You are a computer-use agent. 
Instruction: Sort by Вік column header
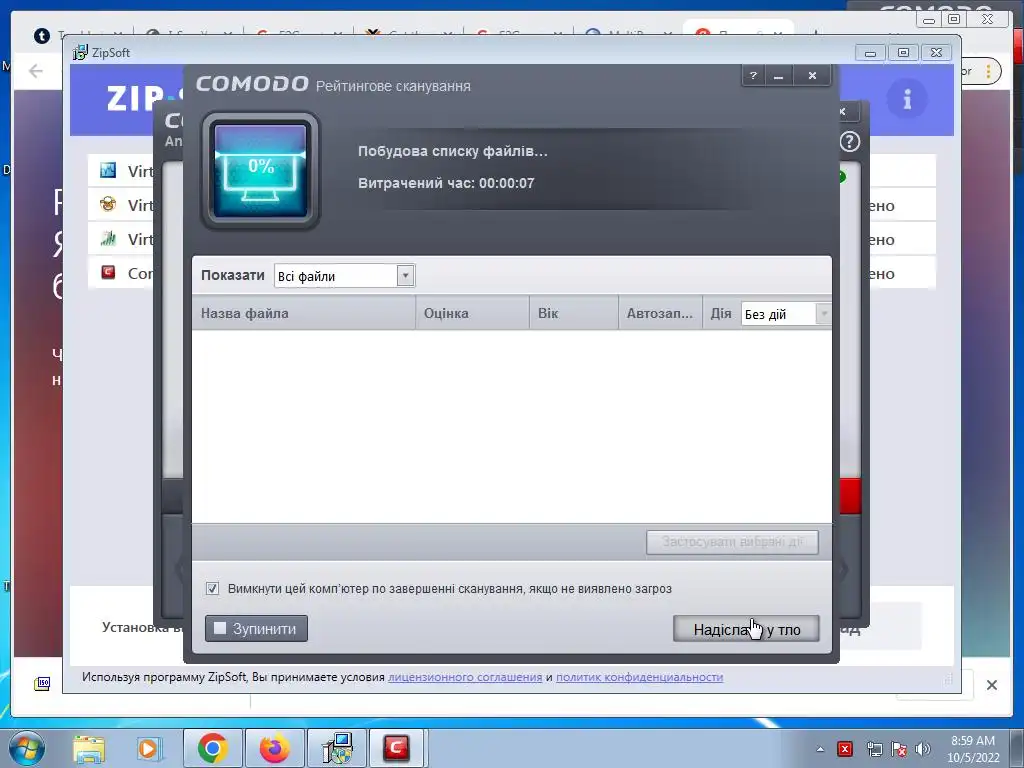tap(573, 313)
